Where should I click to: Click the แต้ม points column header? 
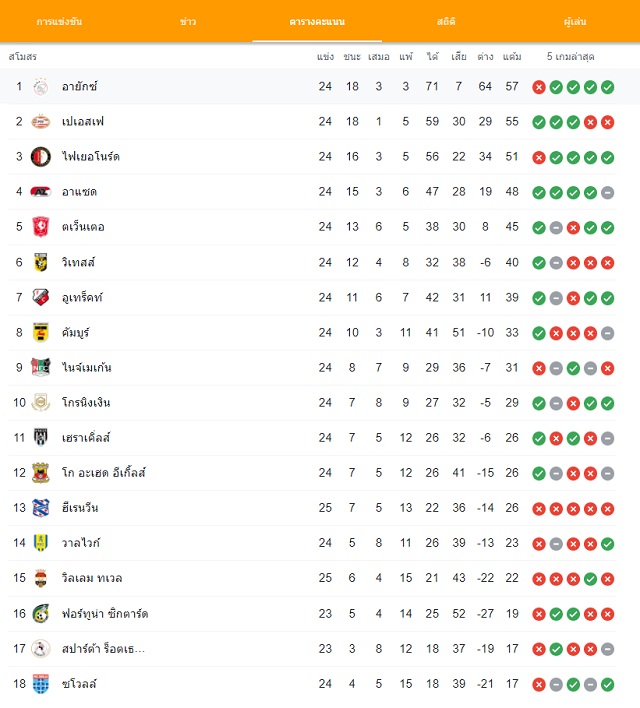point(512,57)
